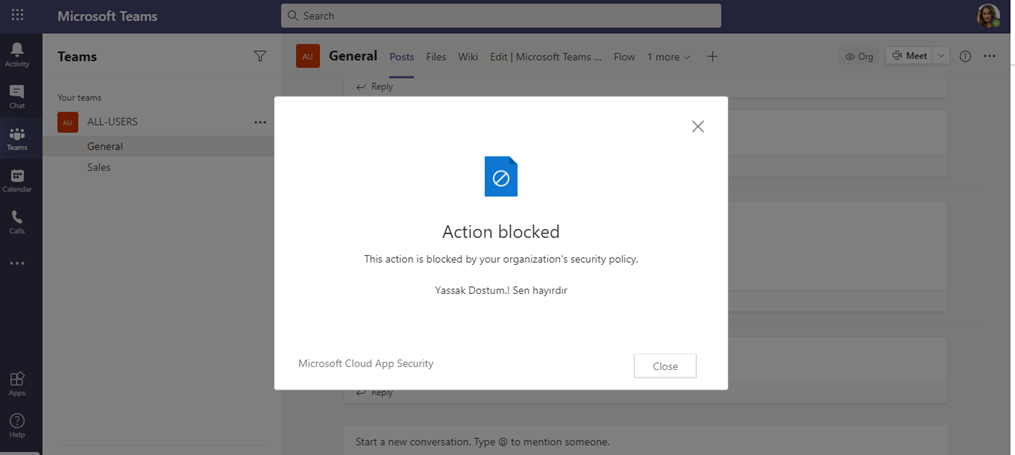Add a new tab with plus icon
Viewport: 1015px width, 455px height.
[712, 56]
